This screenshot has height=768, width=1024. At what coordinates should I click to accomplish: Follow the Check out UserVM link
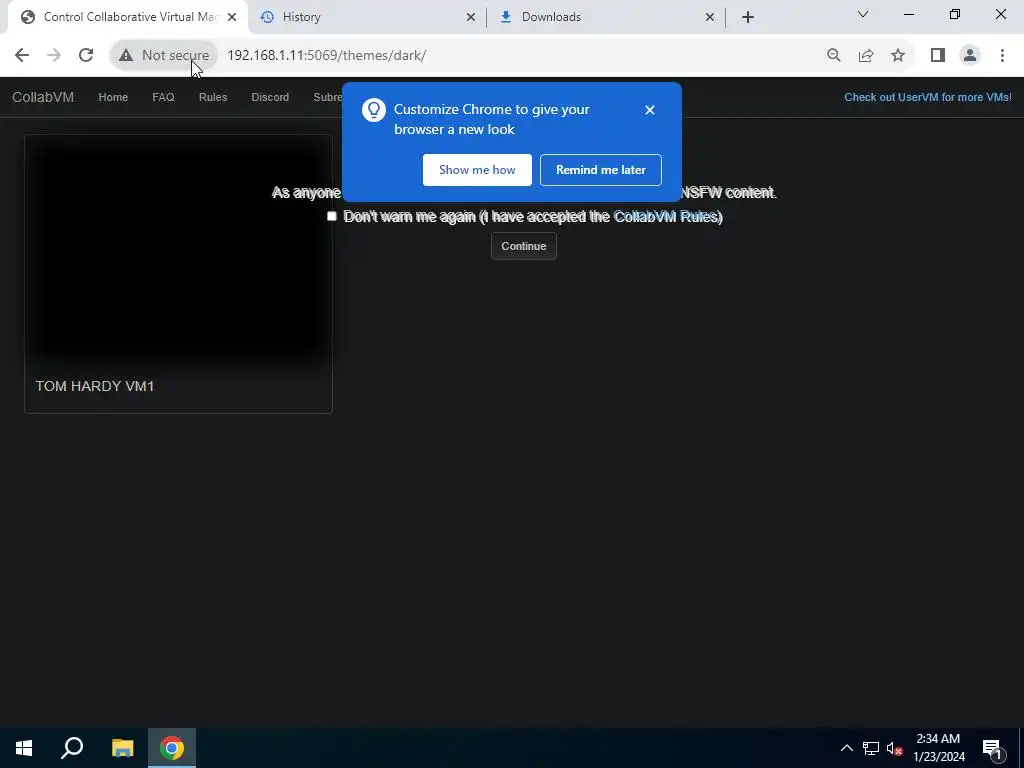tap(927, 97)
